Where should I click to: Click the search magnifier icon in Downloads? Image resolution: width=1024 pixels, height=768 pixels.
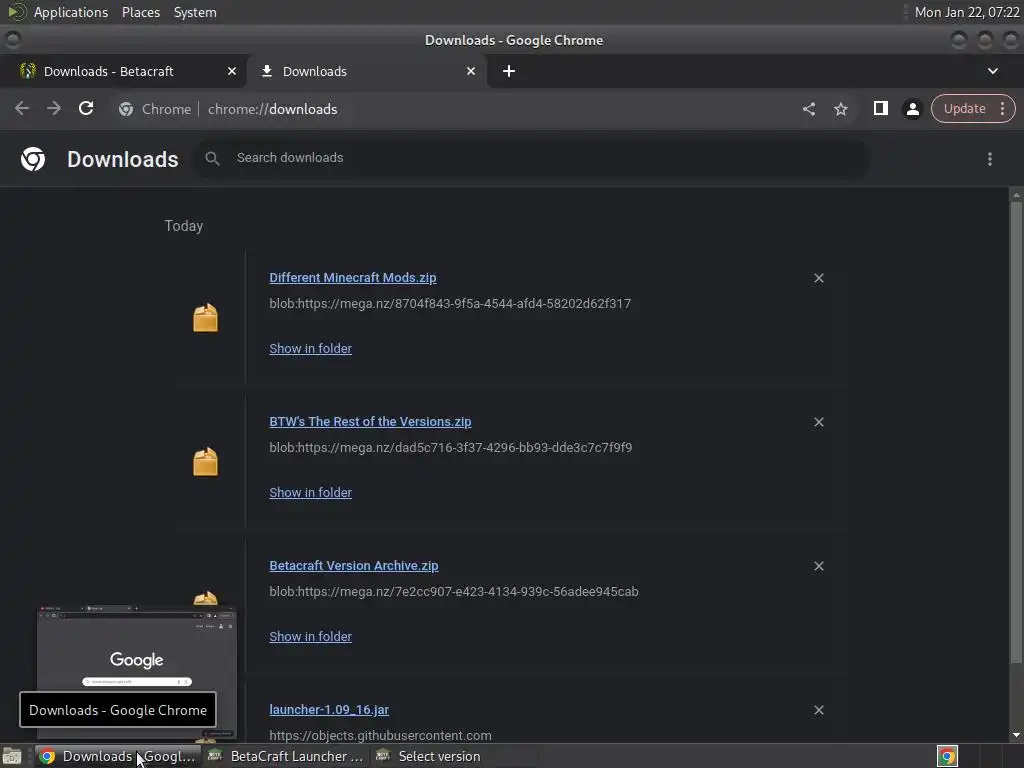[x=212, y=158]
